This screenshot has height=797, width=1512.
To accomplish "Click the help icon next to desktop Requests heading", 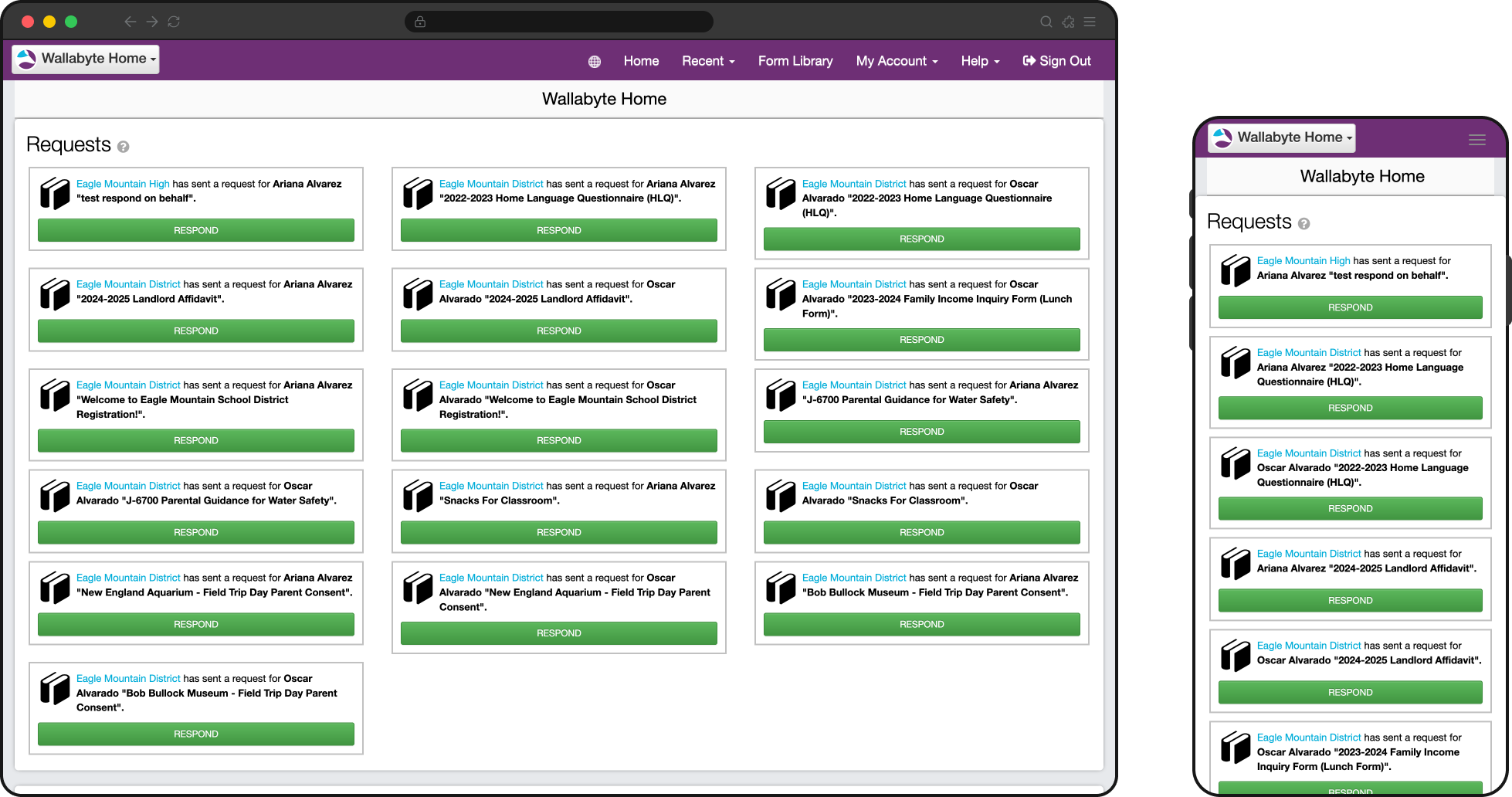I will (x=124, y=147).
